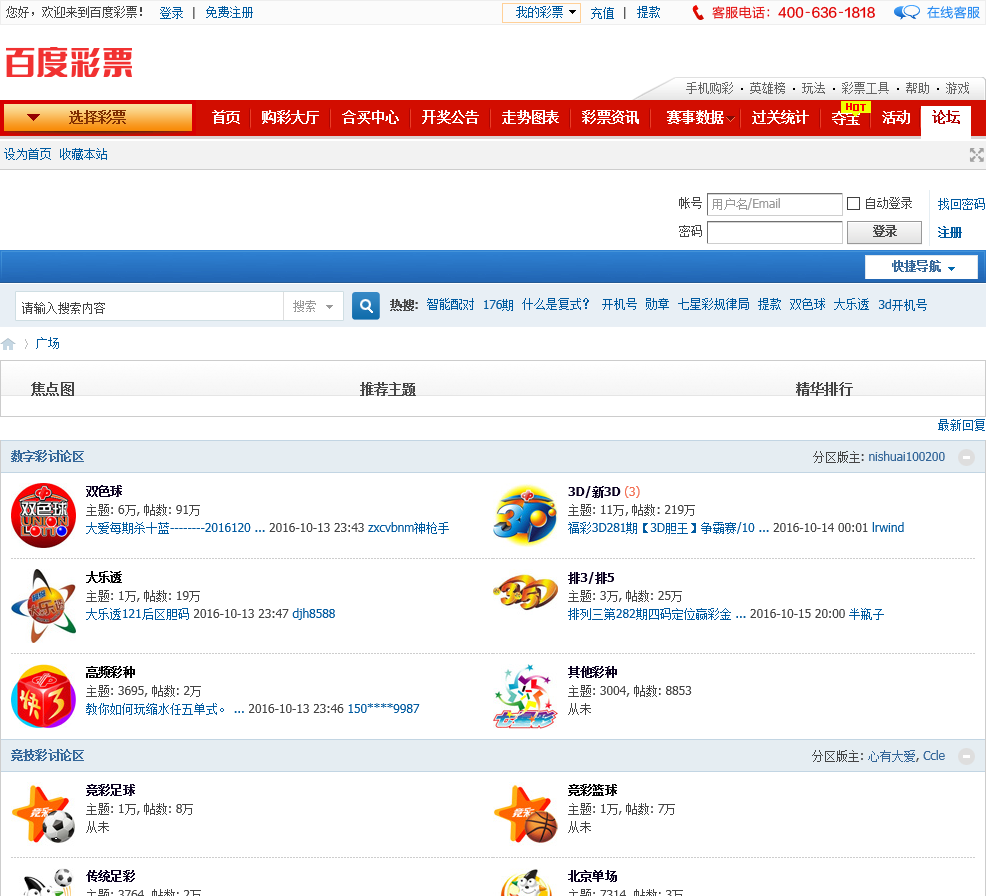Open 夺宝 HOT nav item
Viewport: 986px width, 896px height.
pos(846,116)
